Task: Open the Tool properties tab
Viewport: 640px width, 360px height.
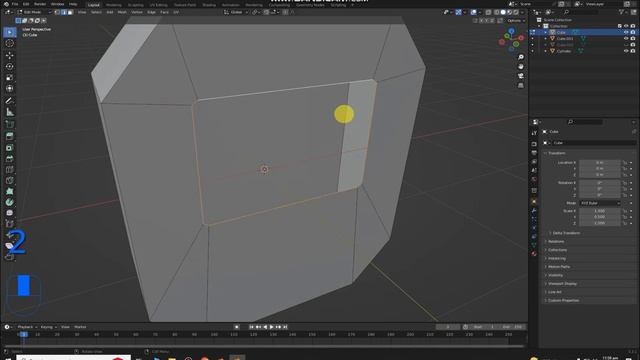Action: pos(534,133)
